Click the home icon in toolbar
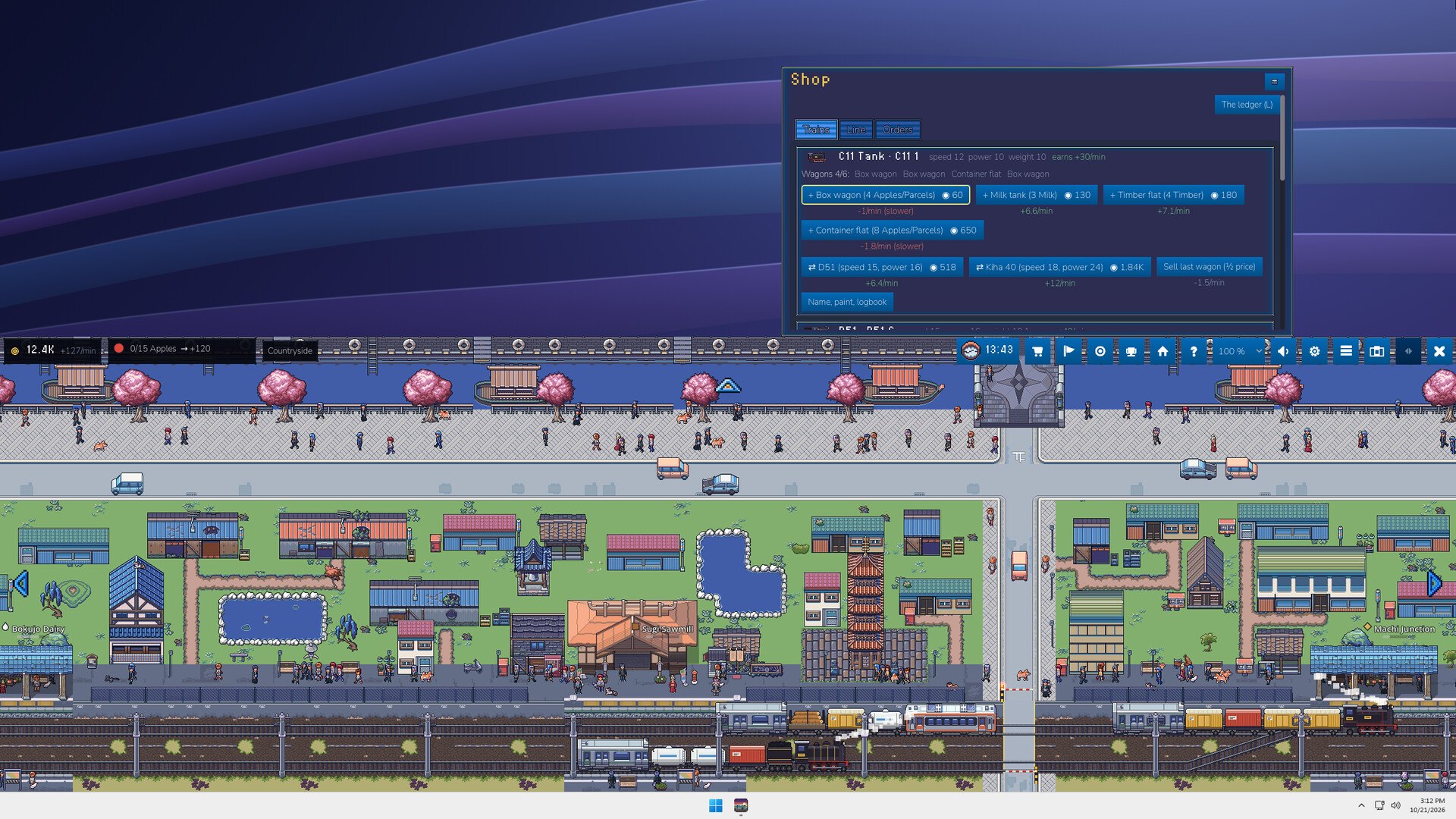The height and width of the screenshot is (819, 1456). tap(1163, 351)
